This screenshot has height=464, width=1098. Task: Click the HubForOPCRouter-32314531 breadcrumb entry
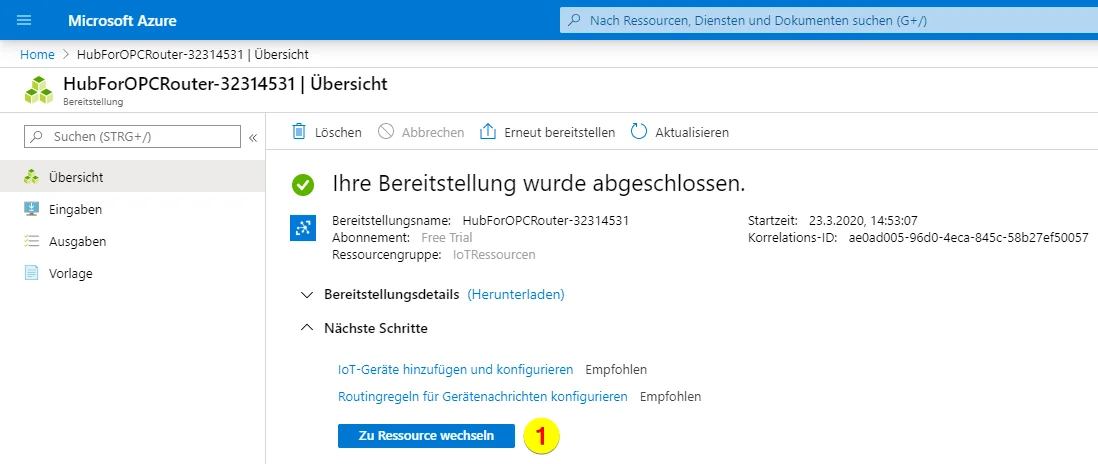[193, 55]
